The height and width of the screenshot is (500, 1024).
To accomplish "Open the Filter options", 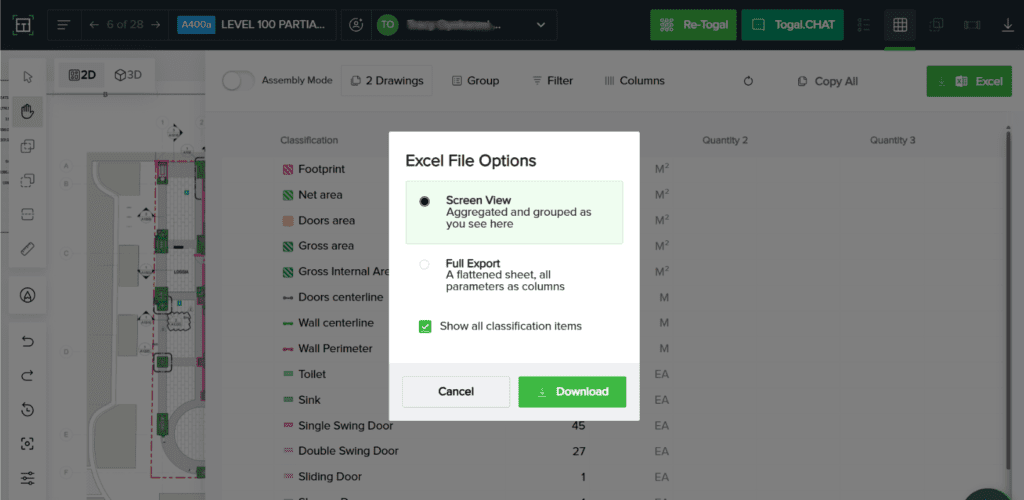I will pos(552,81).
